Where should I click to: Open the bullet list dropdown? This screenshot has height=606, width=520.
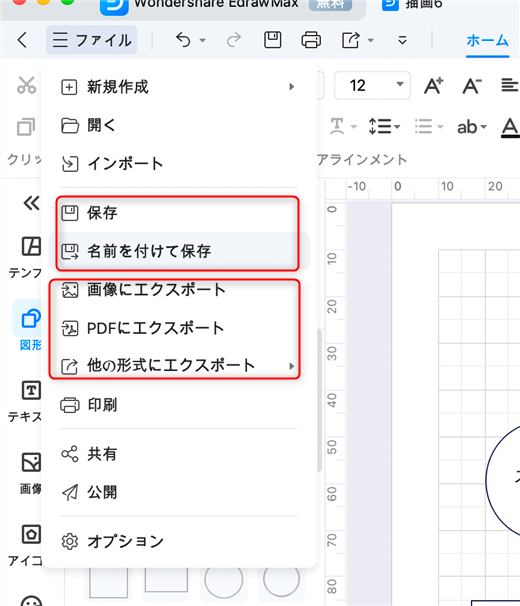tap(429, 126)
